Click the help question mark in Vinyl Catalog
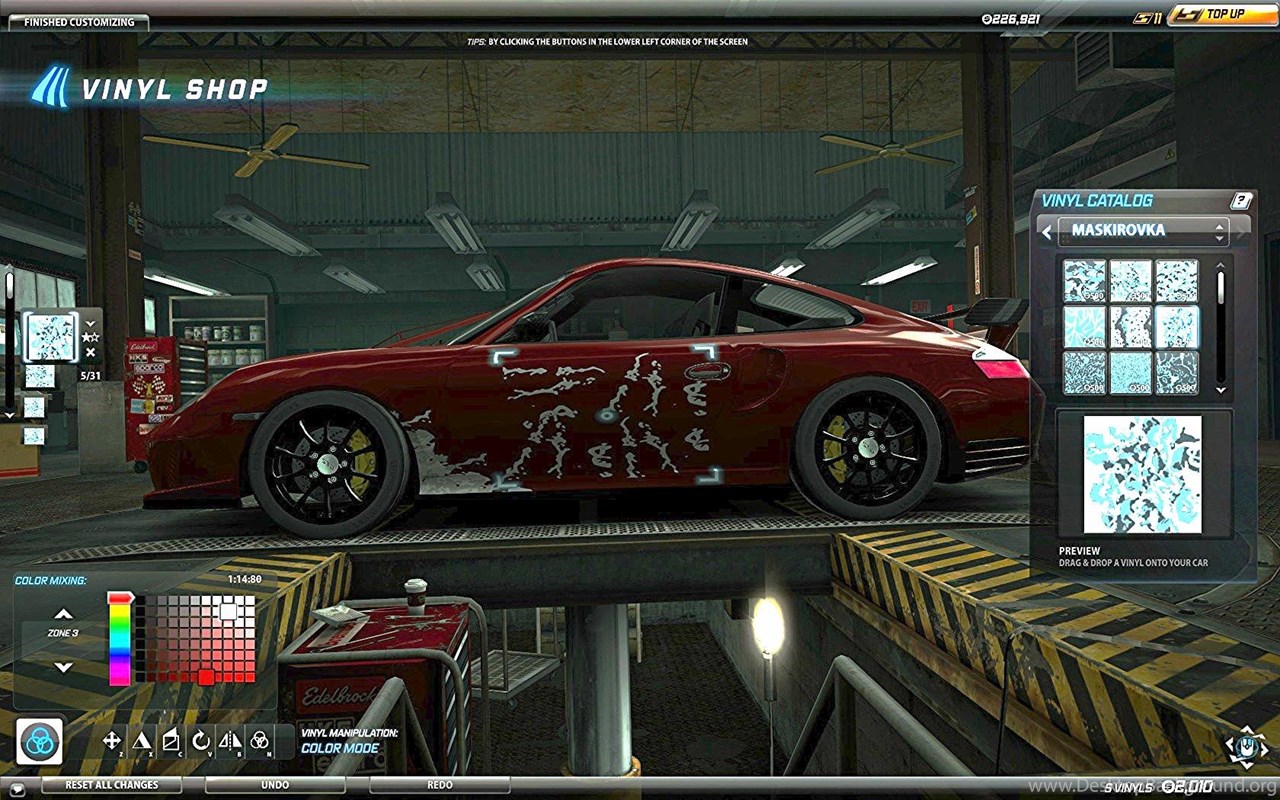The height and width of the screenshot is (800, 1280). (1241, 200)
